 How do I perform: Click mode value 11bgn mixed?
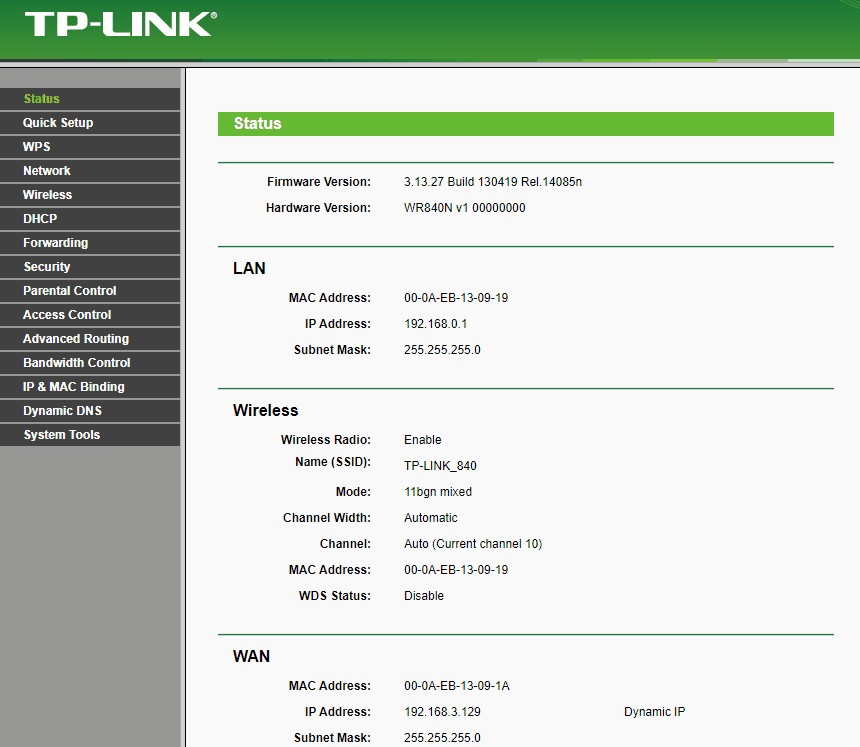coord(438,492)
